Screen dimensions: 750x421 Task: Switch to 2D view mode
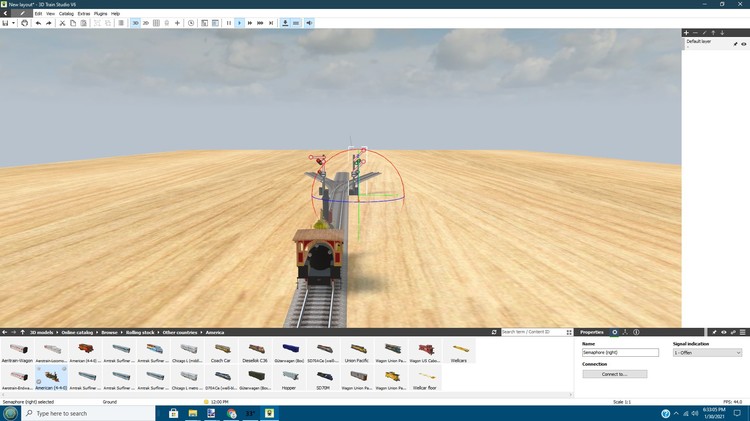146,23
